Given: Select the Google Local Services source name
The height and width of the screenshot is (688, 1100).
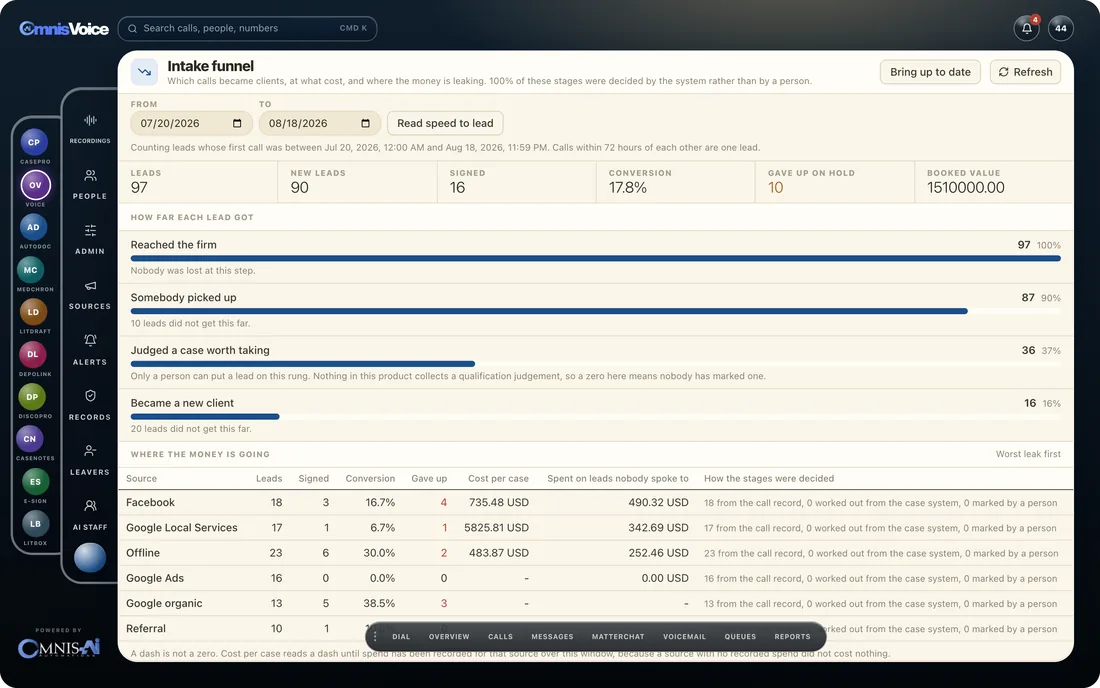Looking at the screenshot, I should [182, 528].
